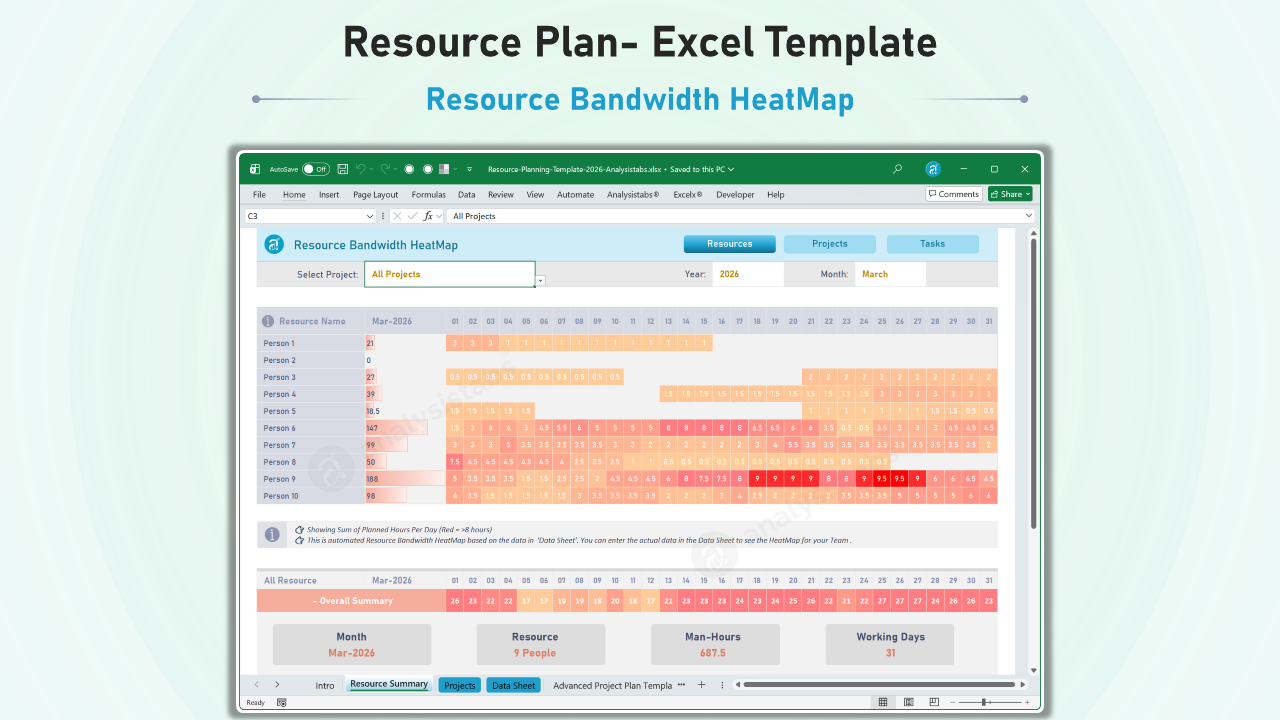The width and height of the screenshot is (1280, 720).
Task: Click the info icon beside Resource Name header
Action: click(x=266, y=320)
